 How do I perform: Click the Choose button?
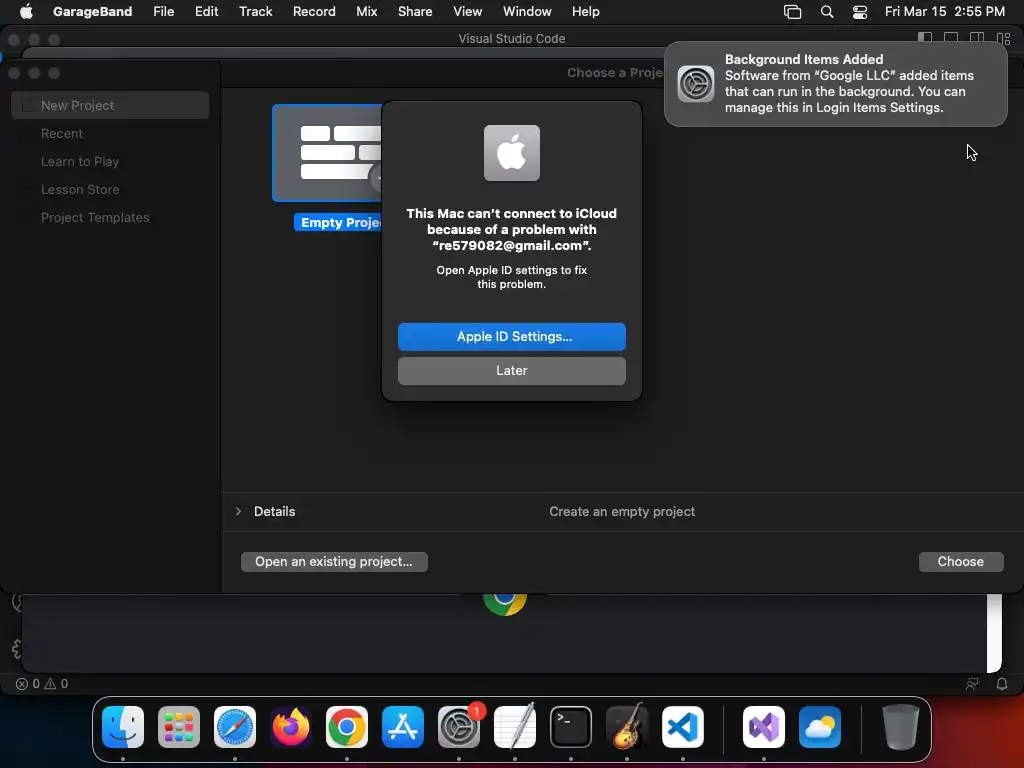[x=961, y=562]
